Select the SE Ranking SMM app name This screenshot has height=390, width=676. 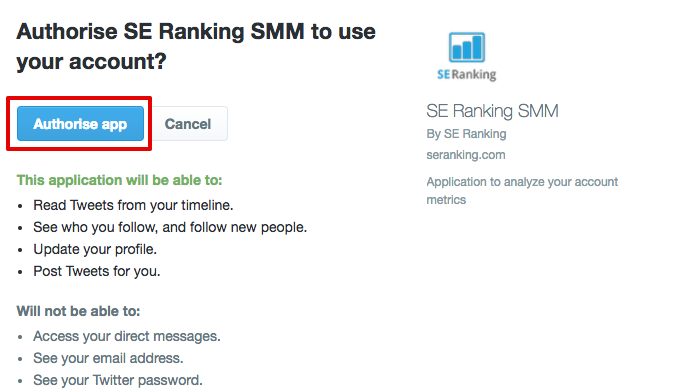pos(492,111)
